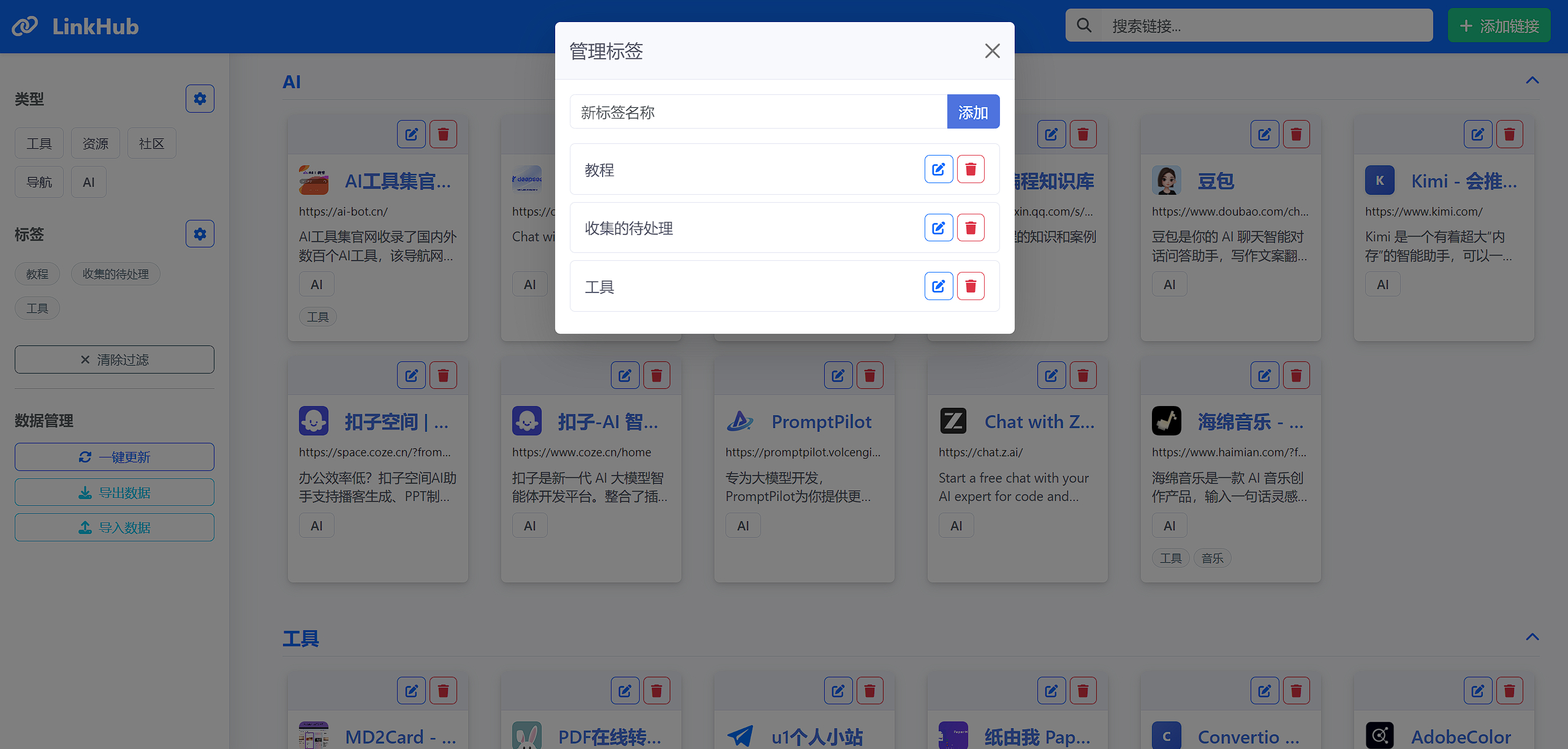Edit the Kimi card
The image size is (1568, 749).
(1478, 134)
